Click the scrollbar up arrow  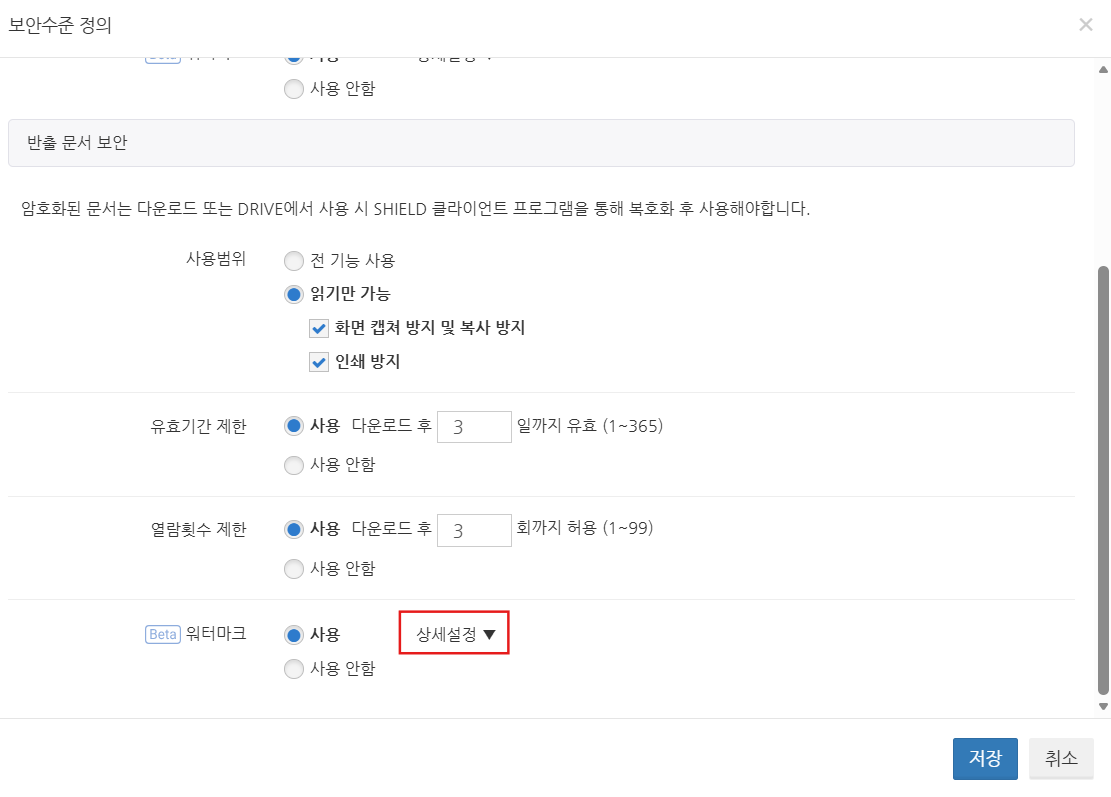1103,69
